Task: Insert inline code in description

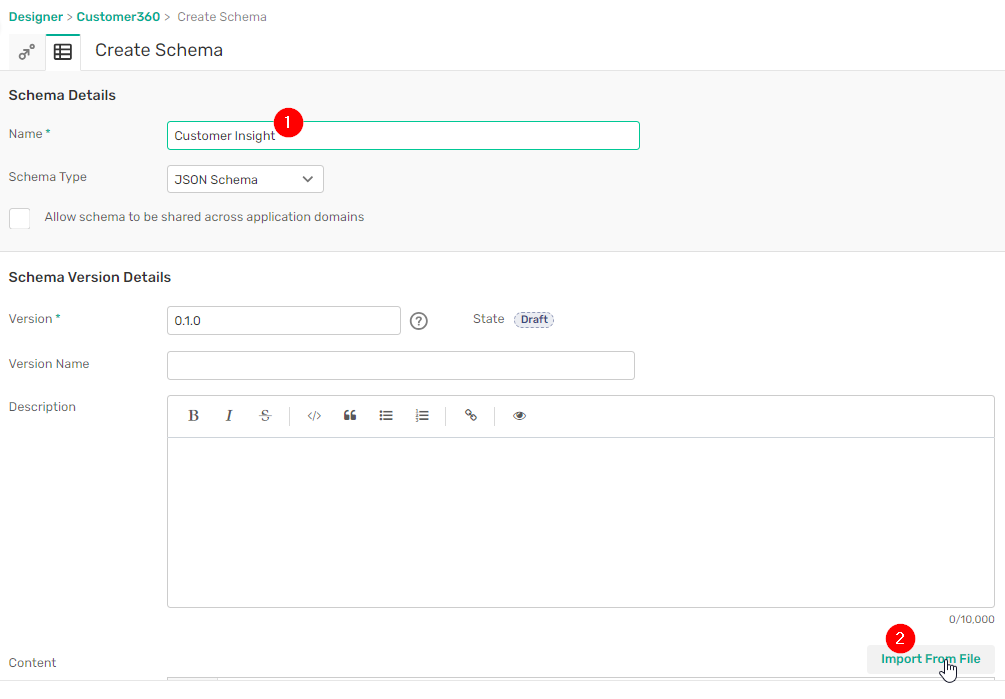Action: 314,416
